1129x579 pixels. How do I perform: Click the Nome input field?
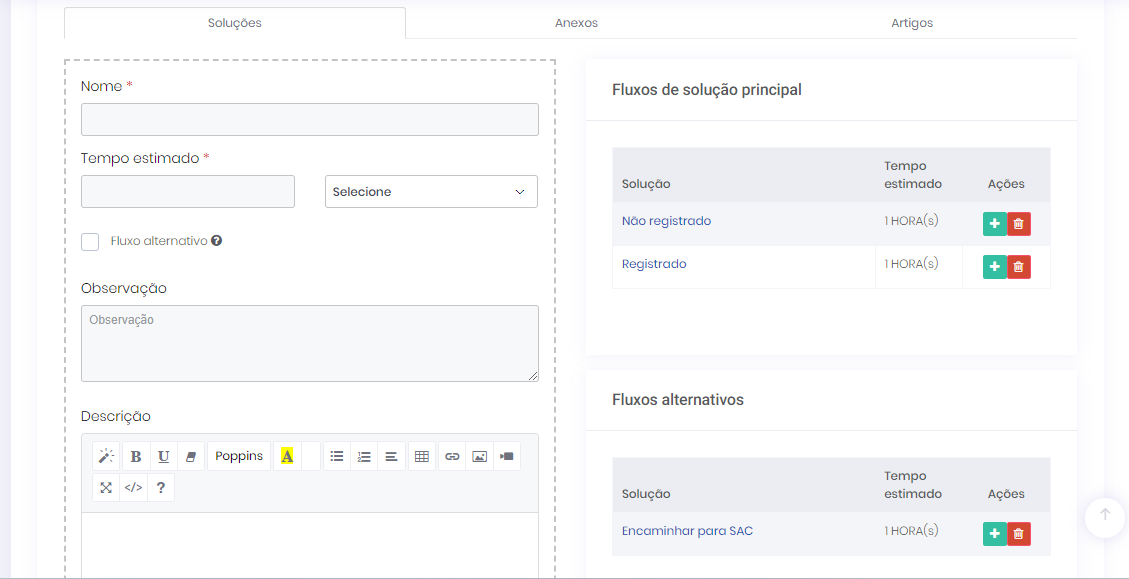click(310, 120)
